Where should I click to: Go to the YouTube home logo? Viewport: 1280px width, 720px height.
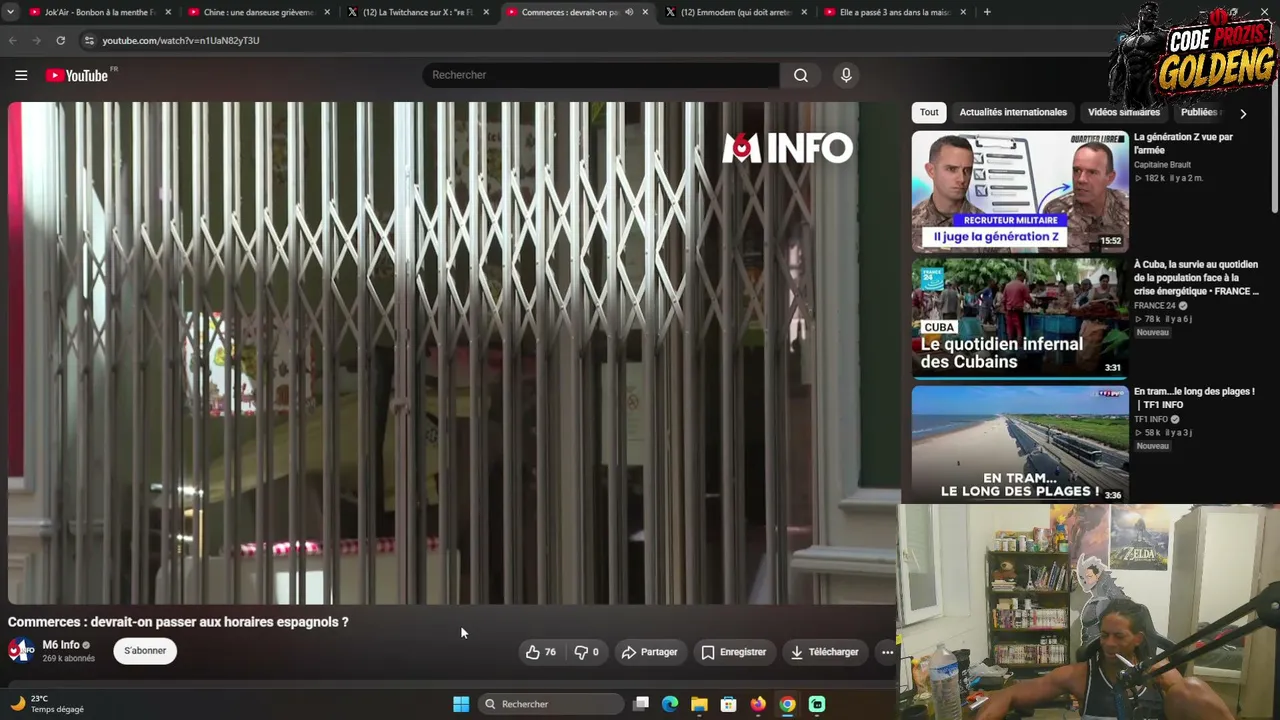click(x=78, y=75)
